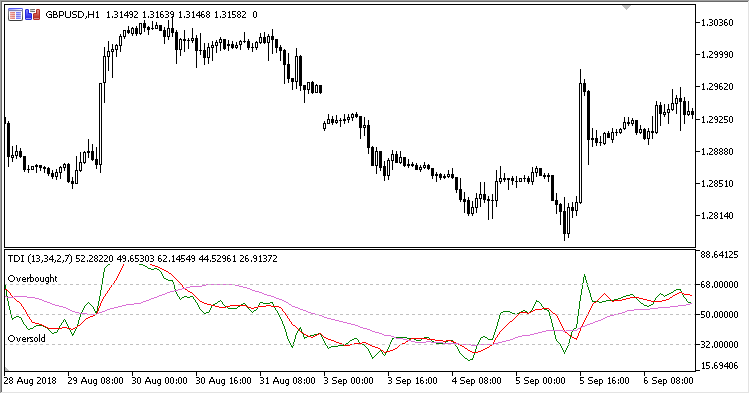
Task: Click the 31 Aug 08:00 time label
Action: 287,381
